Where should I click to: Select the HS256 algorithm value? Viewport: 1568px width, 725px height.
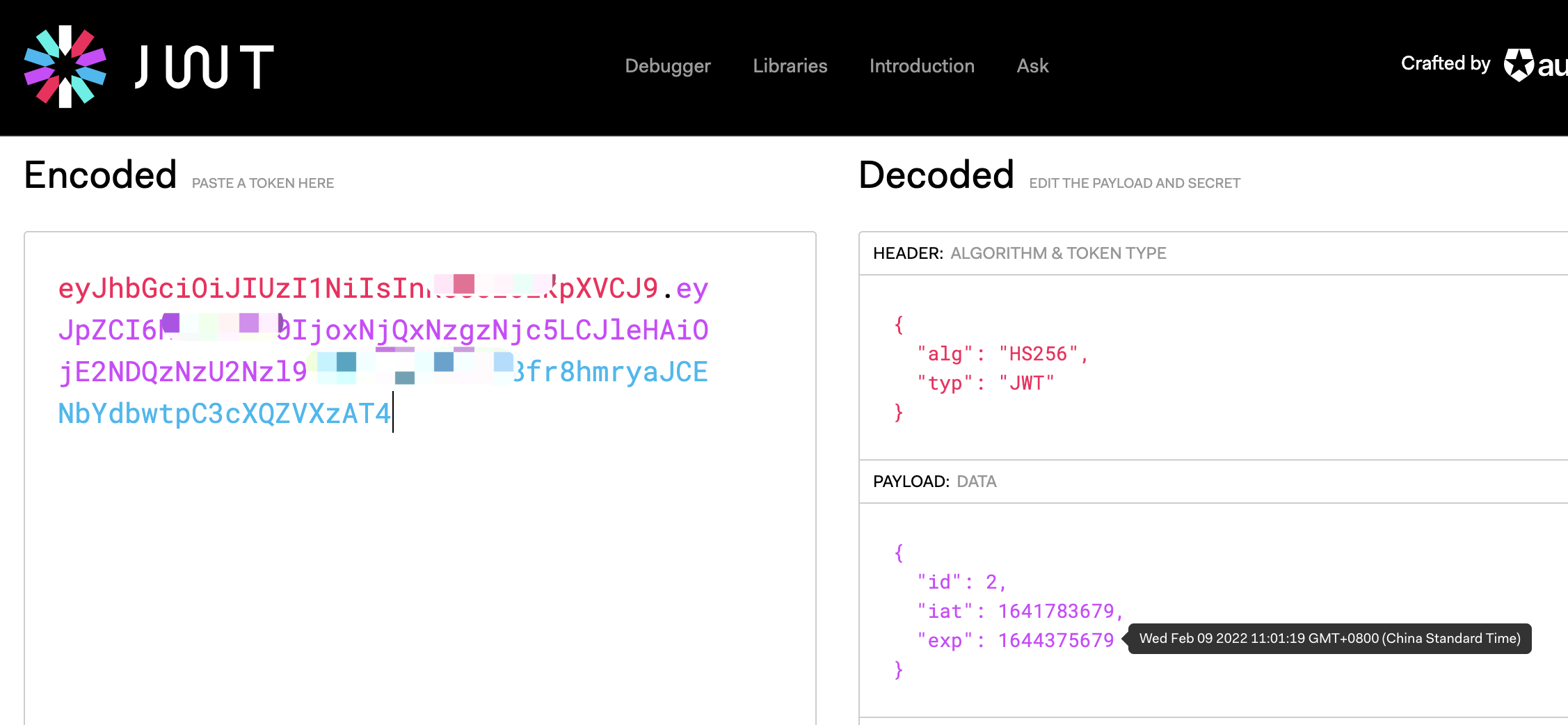1043,354
